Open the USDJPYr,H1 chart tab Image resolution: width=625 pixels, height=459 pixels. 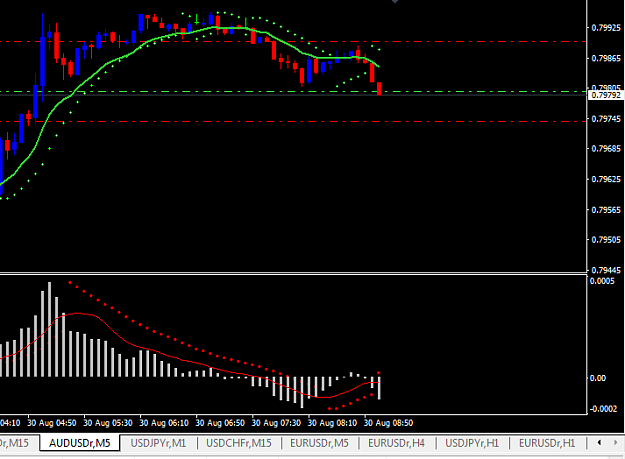472,443
